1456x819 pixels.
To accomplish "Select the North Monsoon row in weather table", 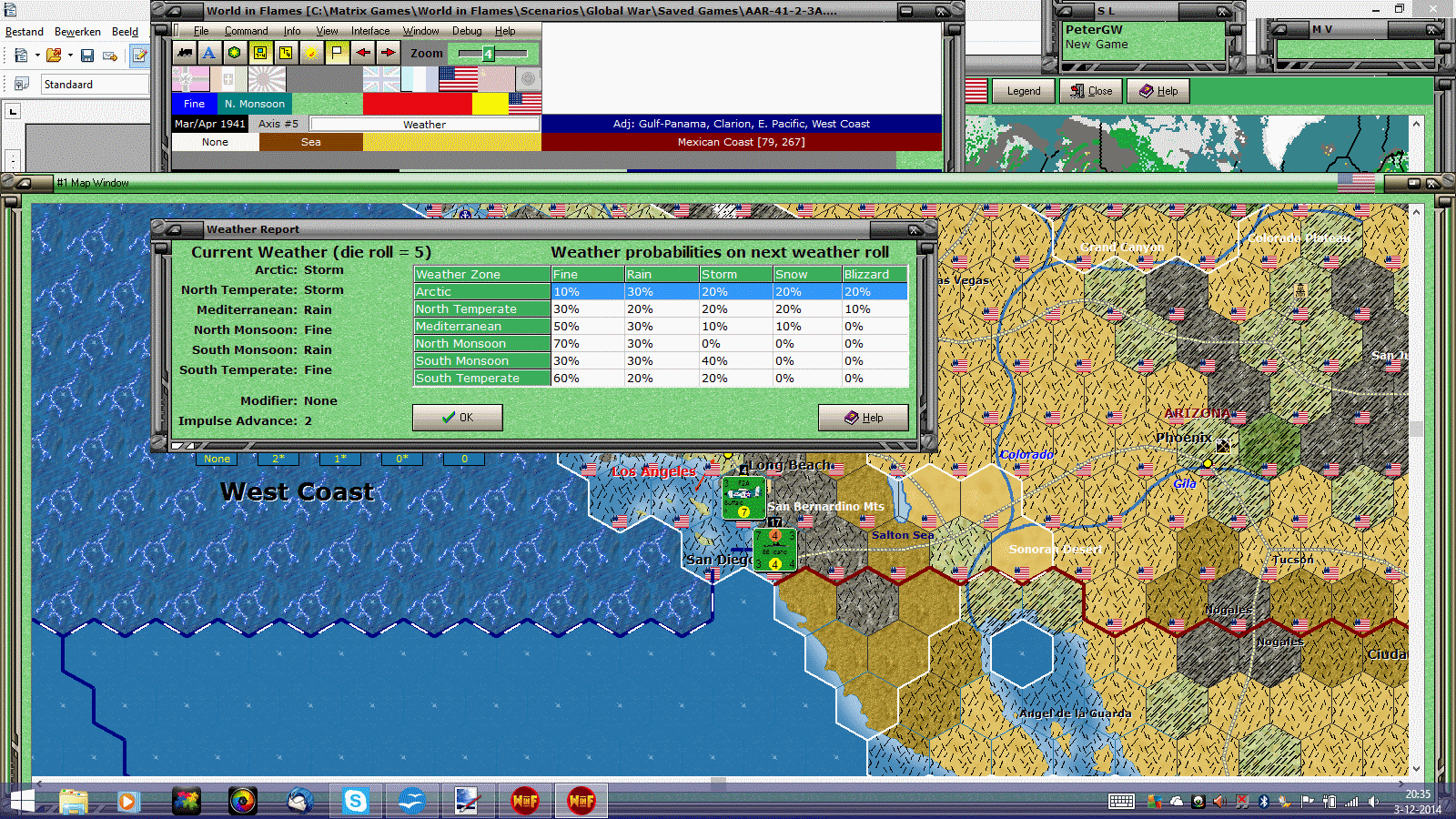I will [x=661, y=344].
